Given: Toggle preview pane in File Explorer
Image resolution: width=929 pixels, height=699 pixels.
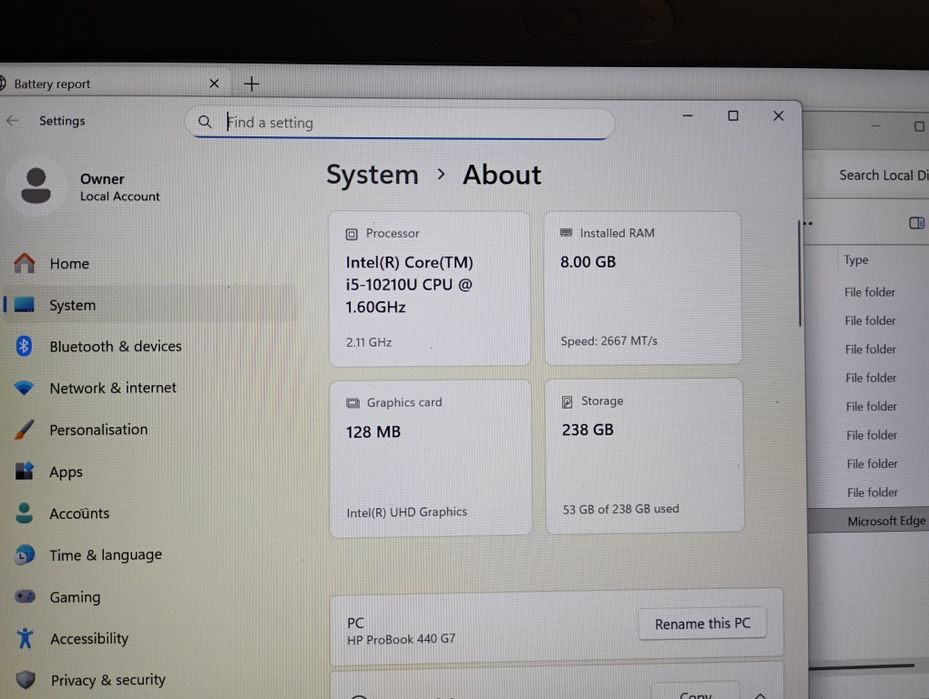Looking at the screenshot, I should tap(917, 223).
